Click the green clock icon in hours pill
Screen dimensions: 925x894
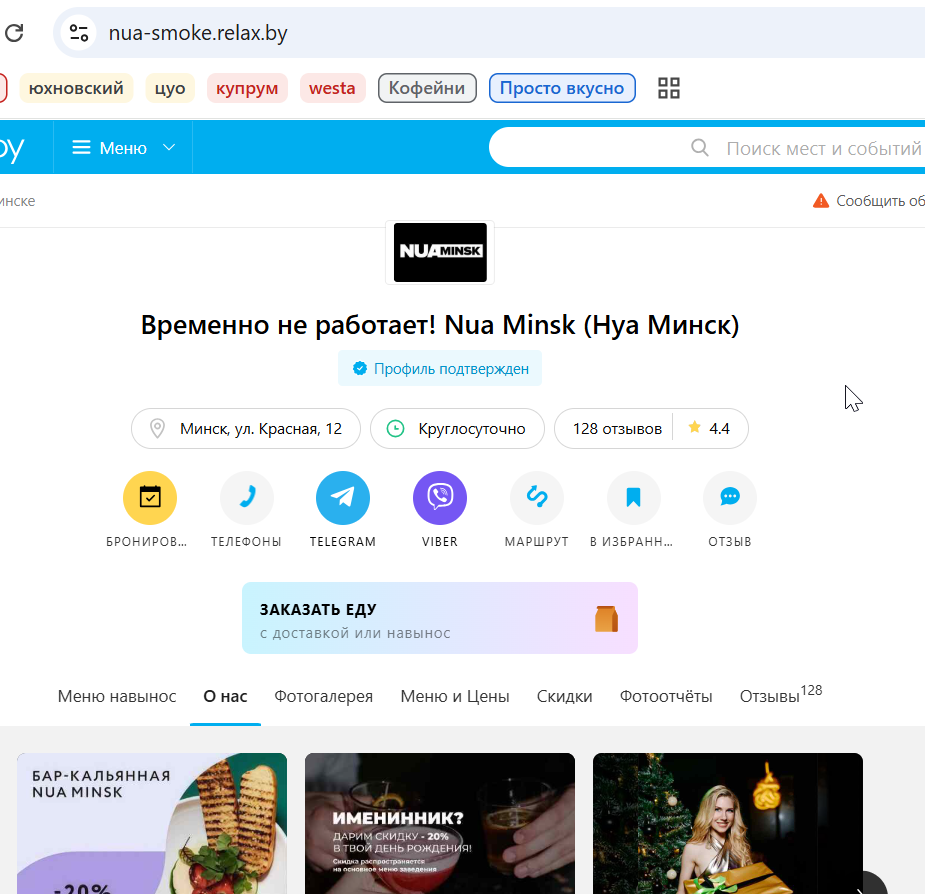(395, 428)
